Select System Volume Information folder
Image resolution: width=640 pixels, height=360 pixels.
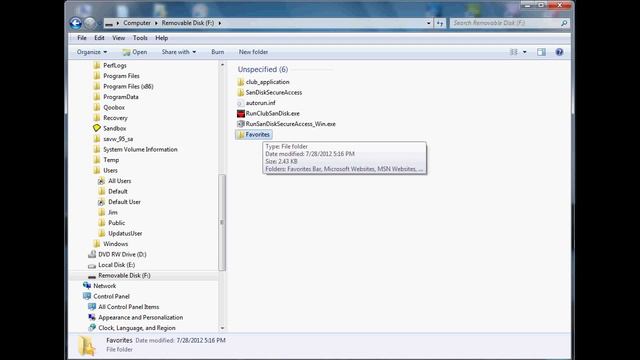pos(140,149)
